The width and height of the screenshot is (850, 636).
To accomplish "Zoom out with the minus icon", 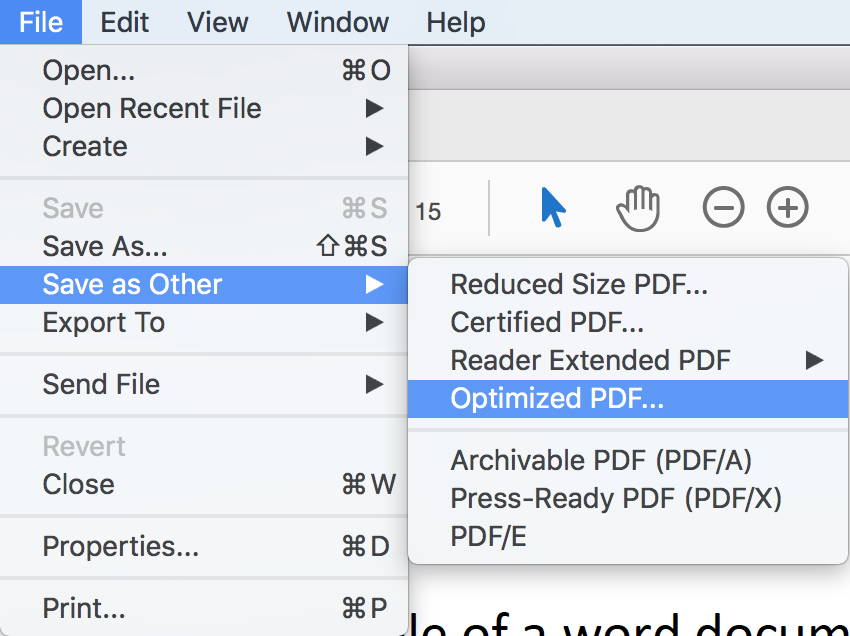I will click(x=723, y=207).
